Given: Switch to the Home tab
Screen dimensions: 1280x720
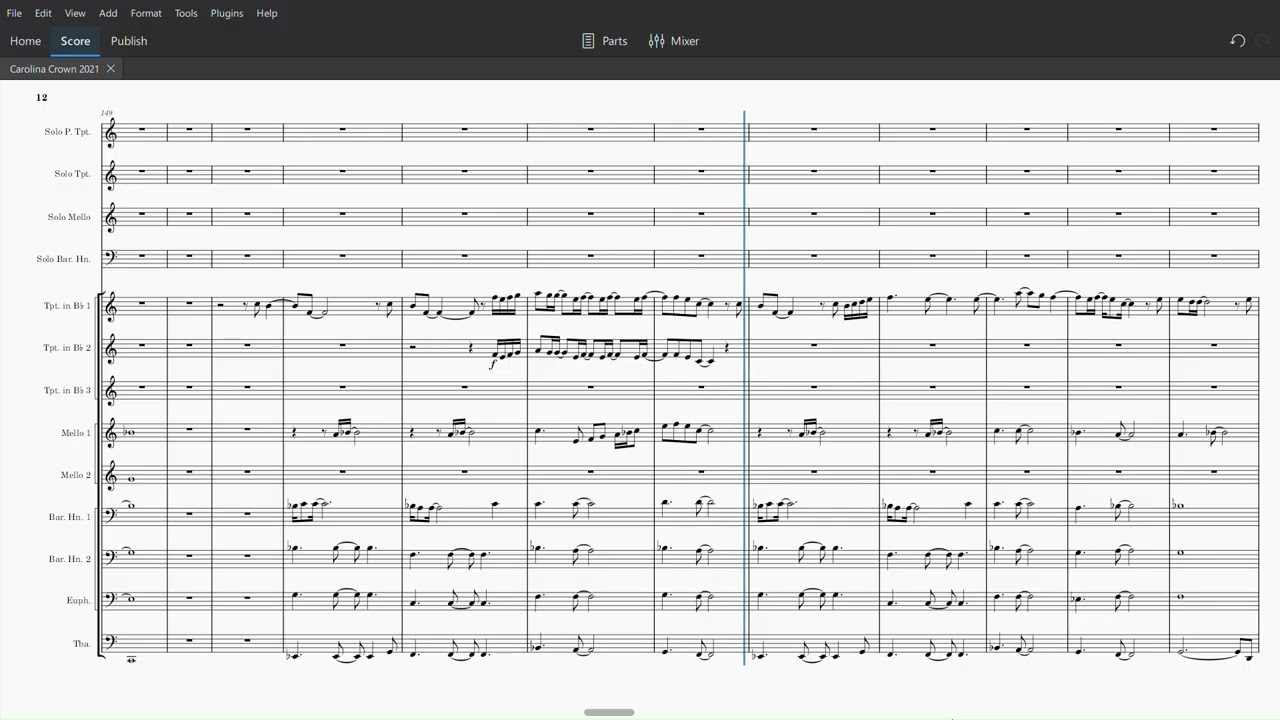Looking at the screenshot, I should click(25, 41).
